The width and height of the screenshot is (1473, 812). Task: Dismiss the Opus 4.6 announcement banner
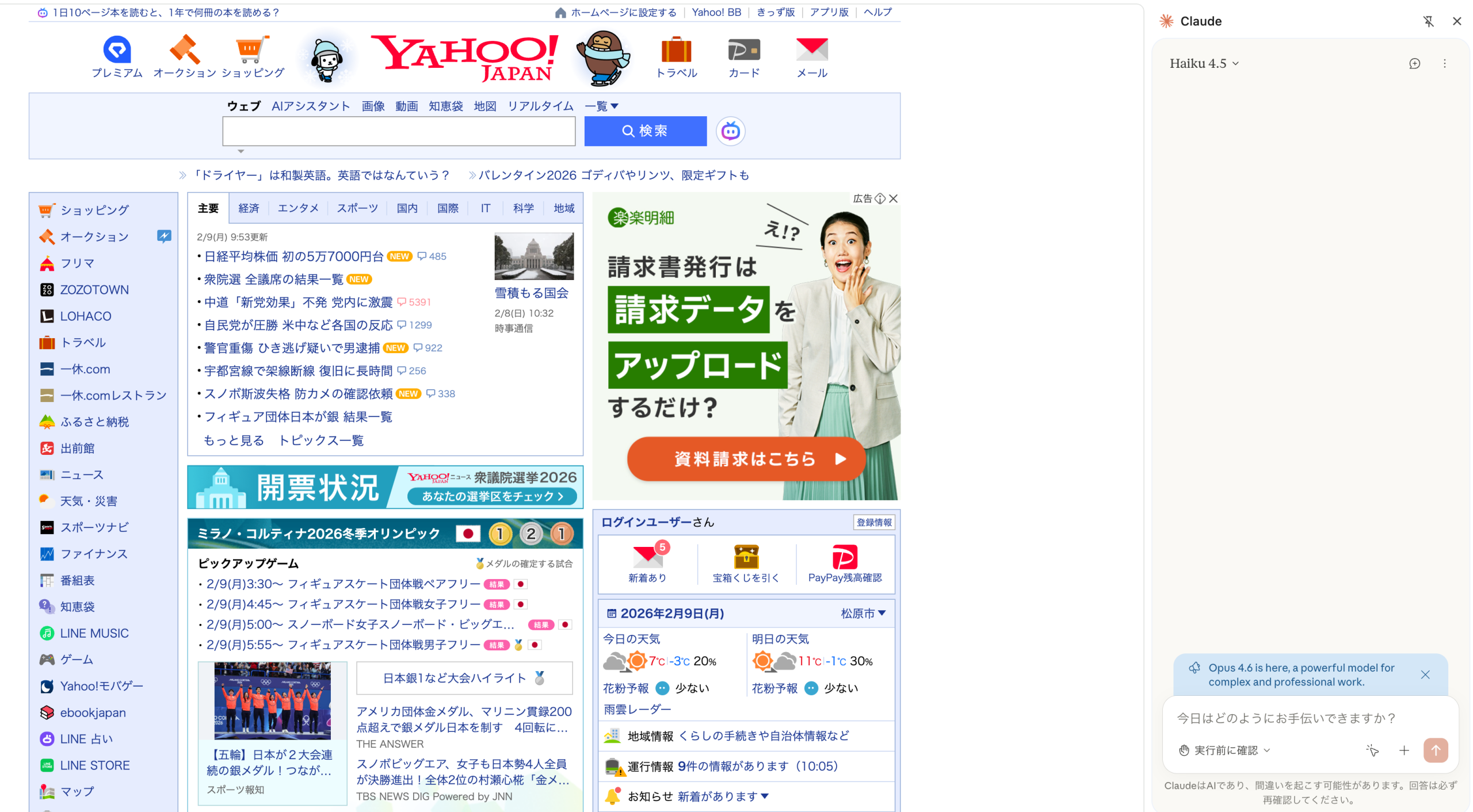[1425, 675]
